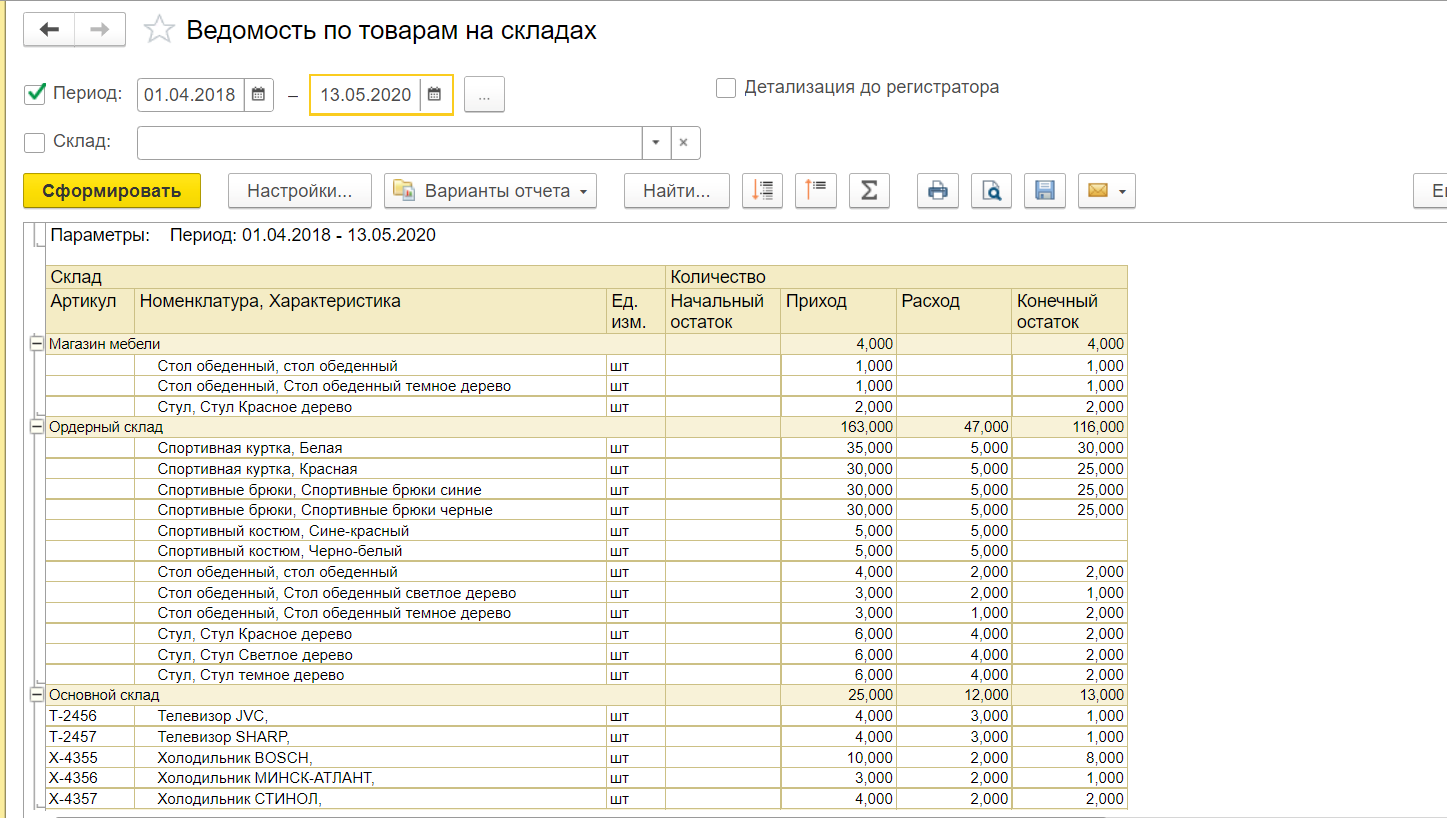
Task: Tick Детализация до регистратора checkbox
Action: point(726,88)
